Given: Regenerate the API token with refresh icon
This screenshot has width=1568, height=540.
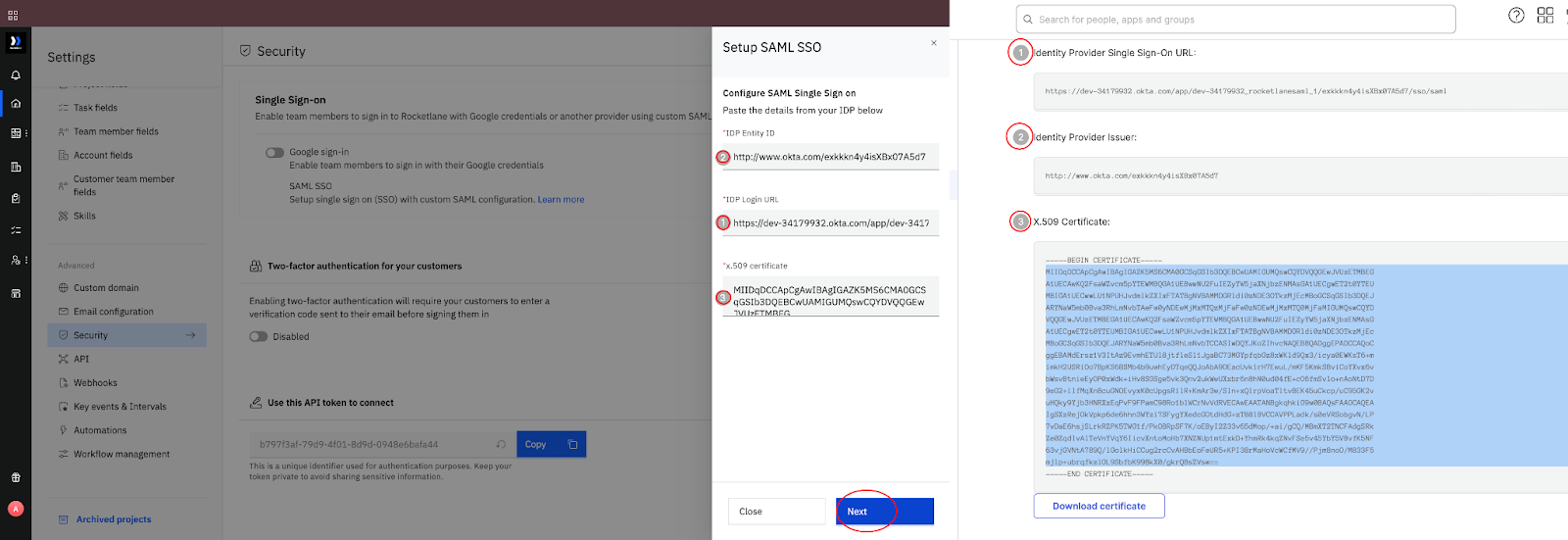Looking at the screenshot, I should click(x=501, y=444).
